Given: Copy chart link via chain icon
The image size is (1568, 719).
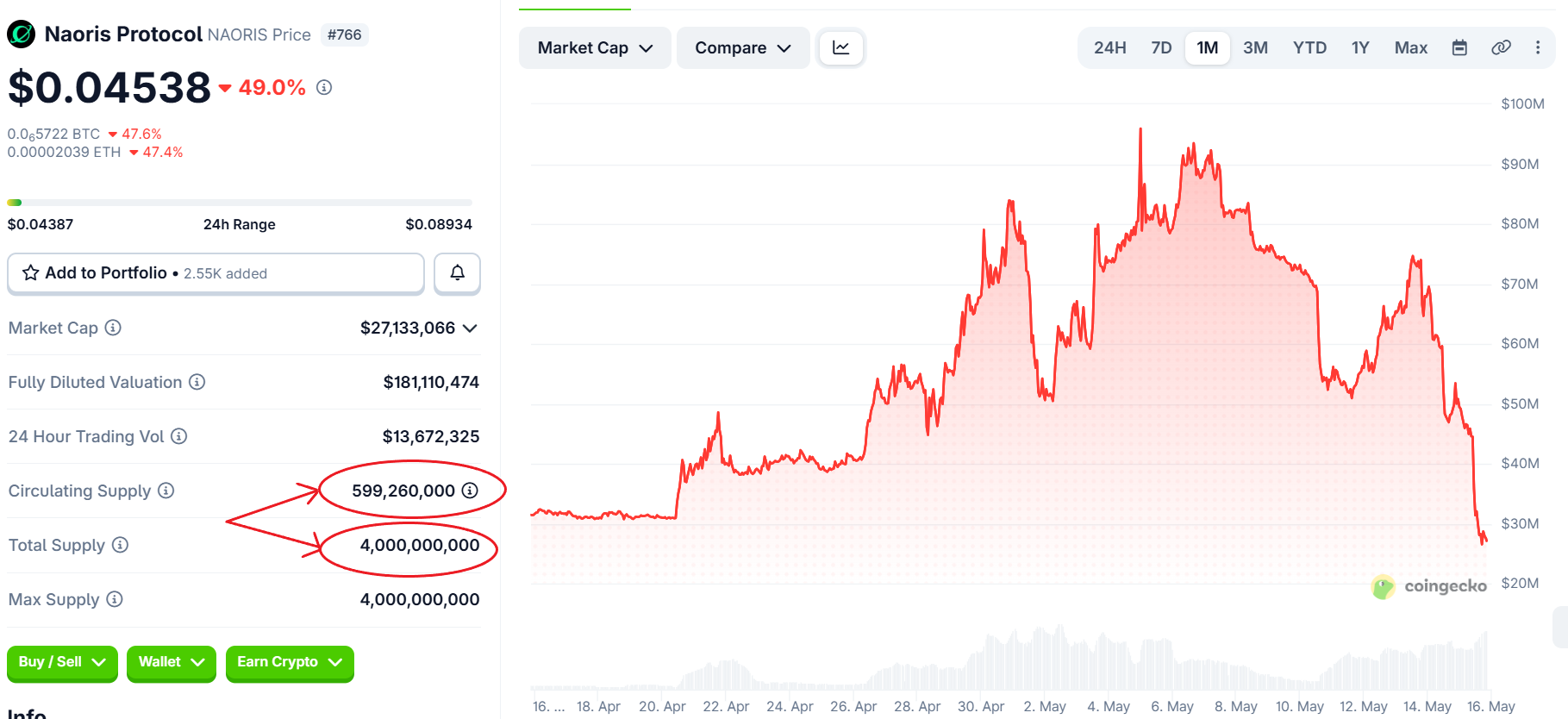Looking at the screenshot, I should pos(1501,47).
